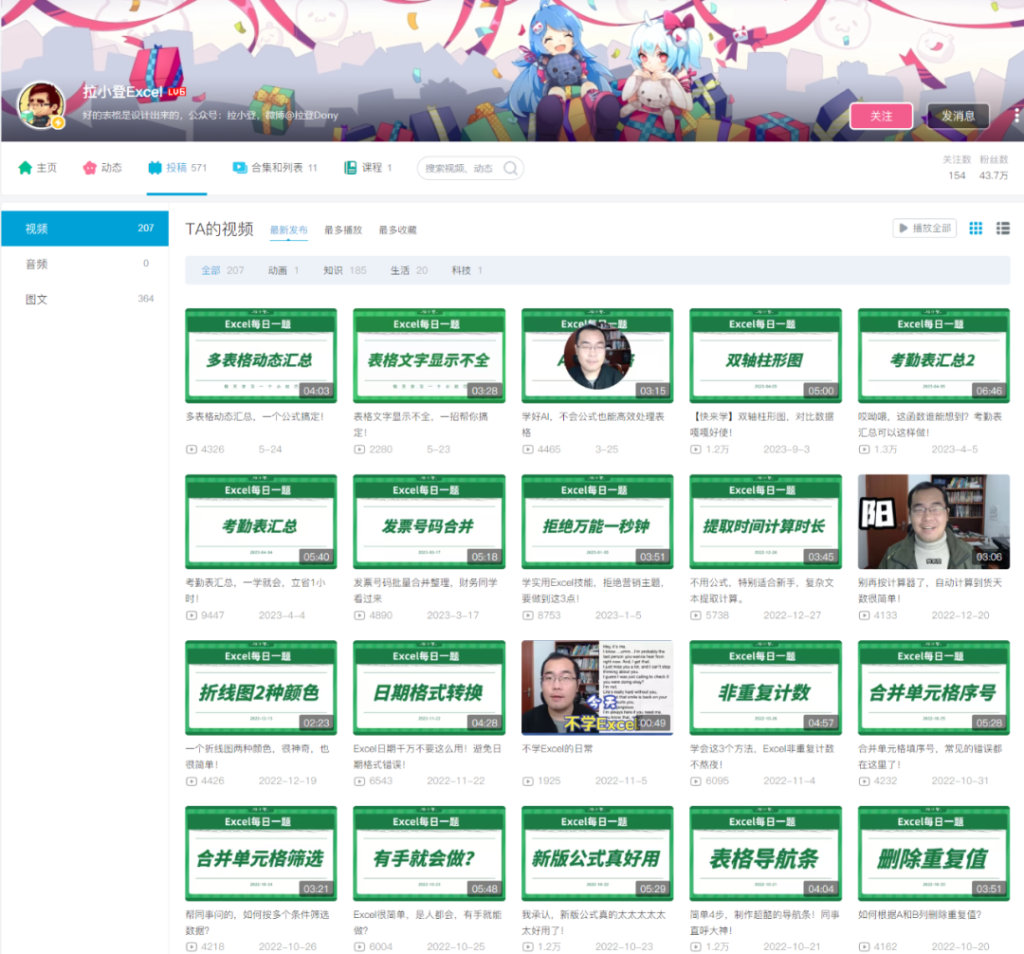Click play-count icon beside 1925

coord(528,781)
